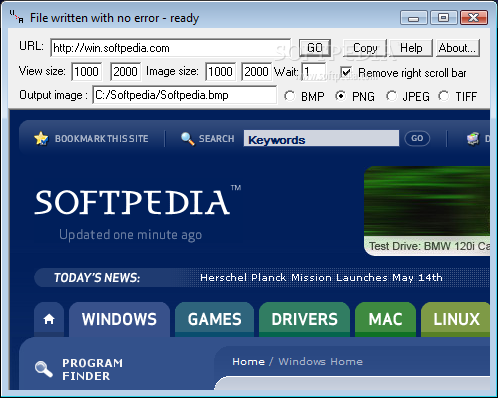498x398 pixels.
Task: Click the SEARCH label on the webpage
Action: click(x=217, y=139)
